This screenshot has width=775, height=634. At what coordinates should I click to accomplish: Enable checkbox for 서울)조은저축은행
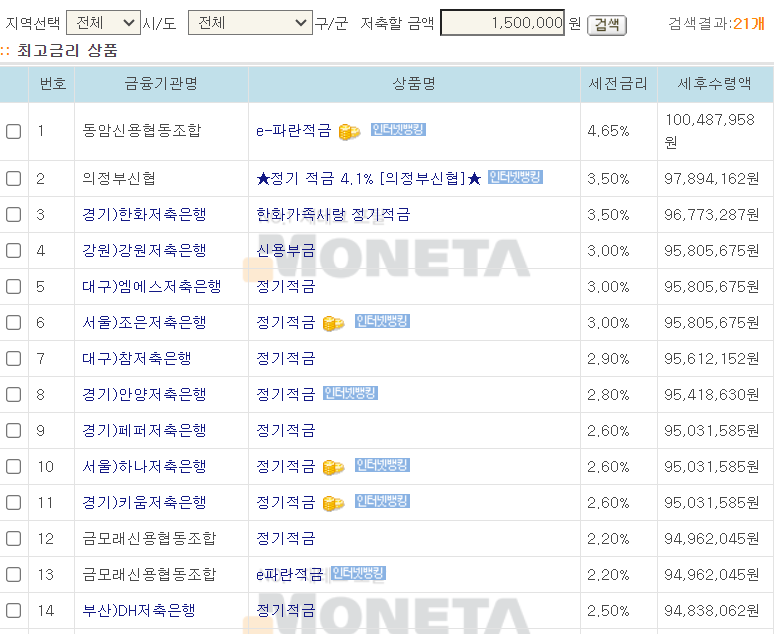(13, 323)
